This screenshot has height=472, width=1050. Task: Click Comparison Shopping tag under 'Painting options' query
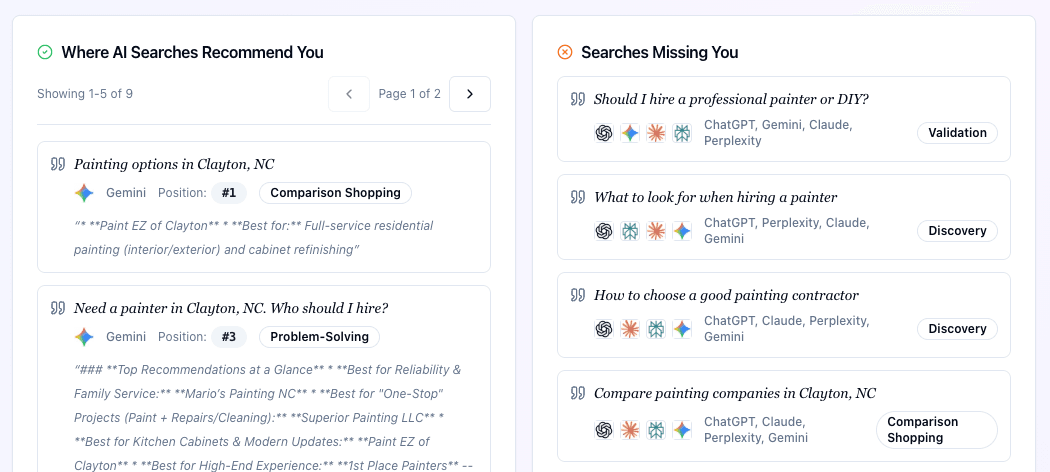(335, 193)
